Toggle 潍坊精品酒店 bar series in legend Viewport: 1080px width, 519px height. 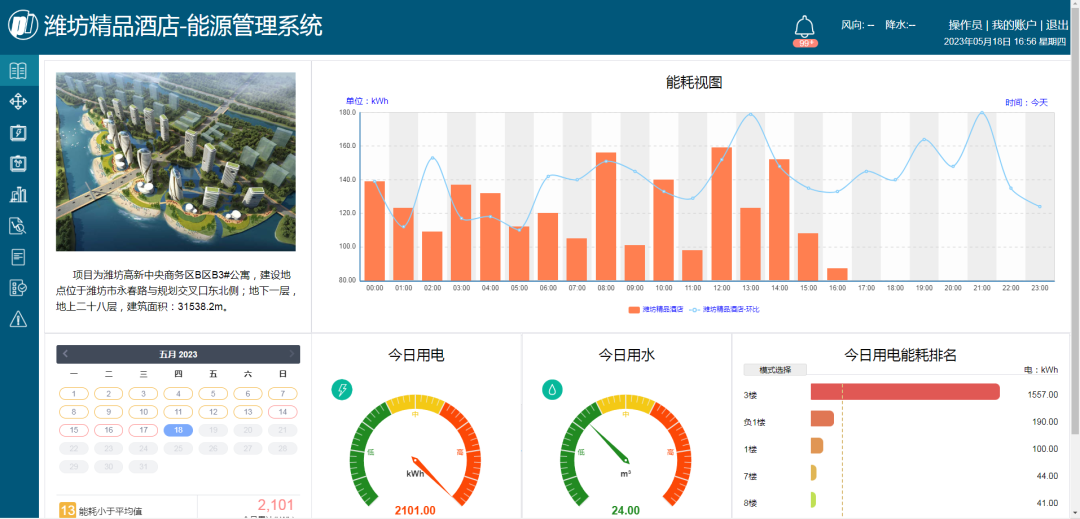[655, 310]
